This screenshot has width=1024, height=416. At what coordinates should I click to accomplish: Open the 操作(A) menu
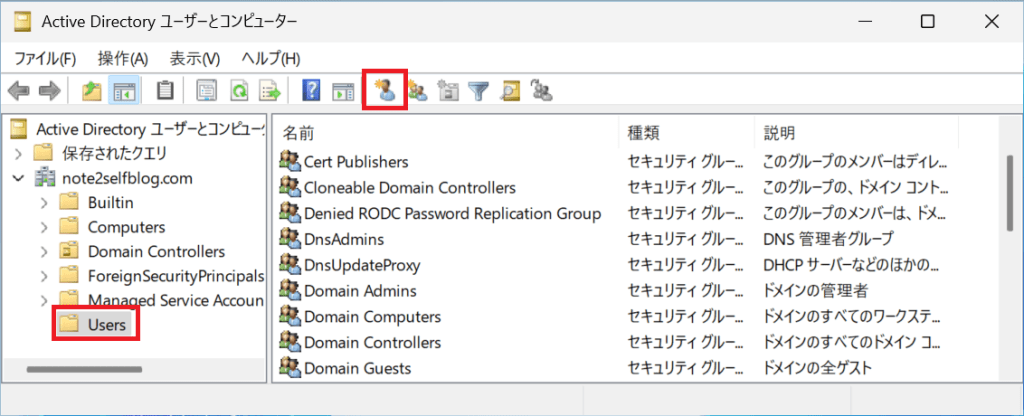[123, 59]
